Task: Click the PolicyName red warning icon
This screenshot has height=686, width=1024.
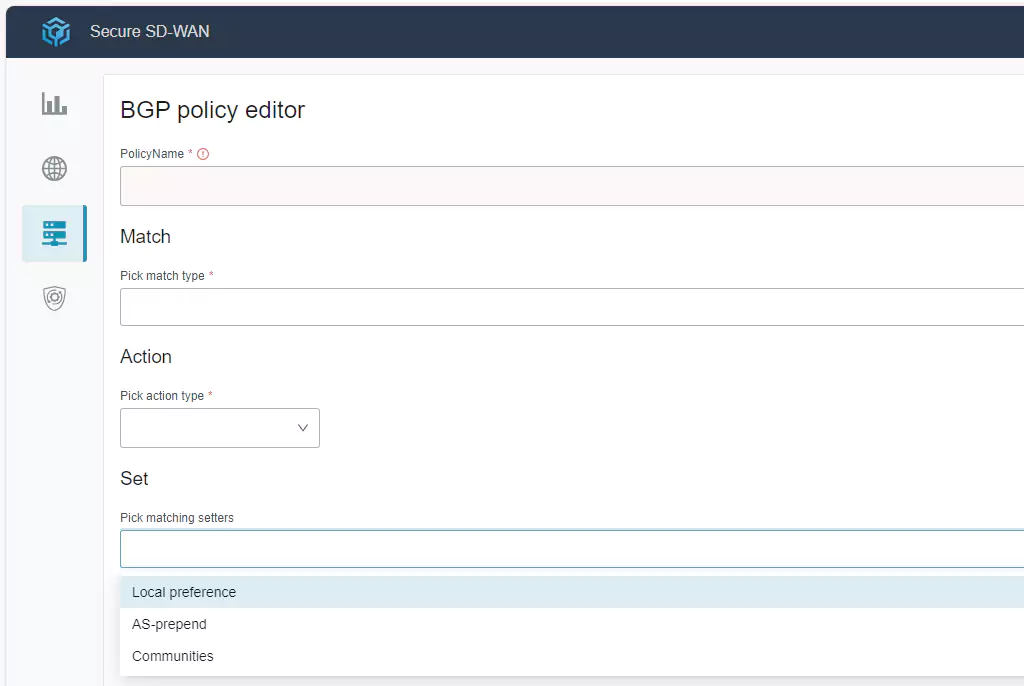Action: point(203,154)
